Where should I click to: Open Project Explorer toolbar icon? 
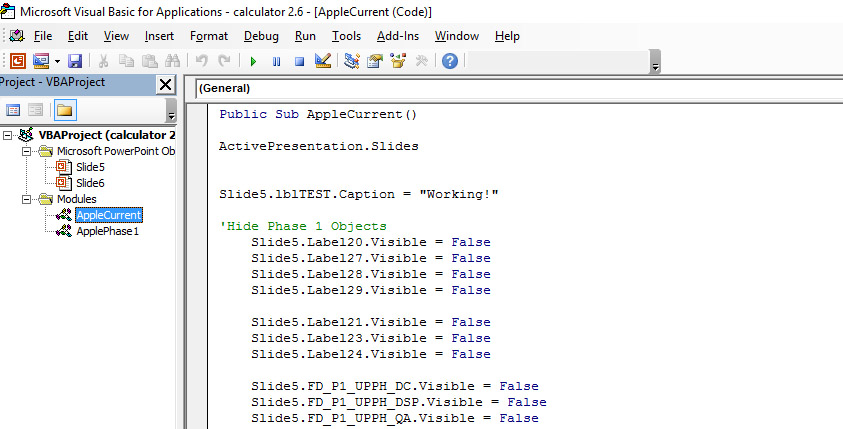(352, 61)
